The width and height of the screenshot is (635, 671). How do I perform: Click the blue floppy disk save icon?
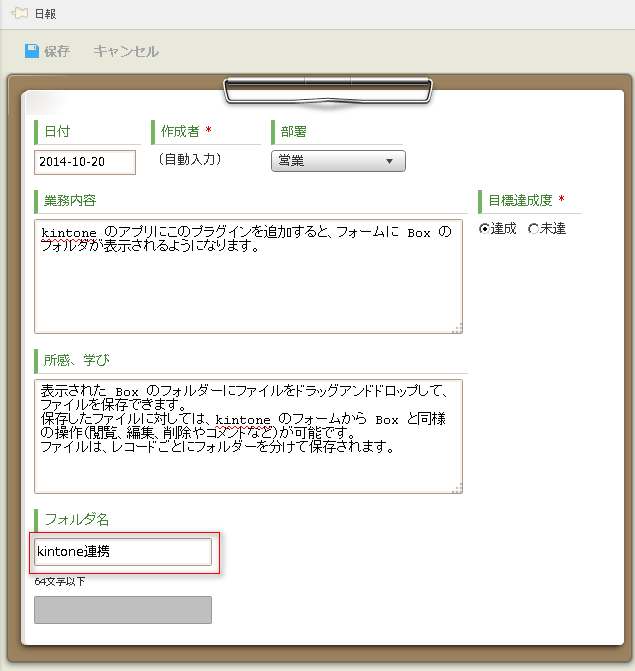(32, 51)
